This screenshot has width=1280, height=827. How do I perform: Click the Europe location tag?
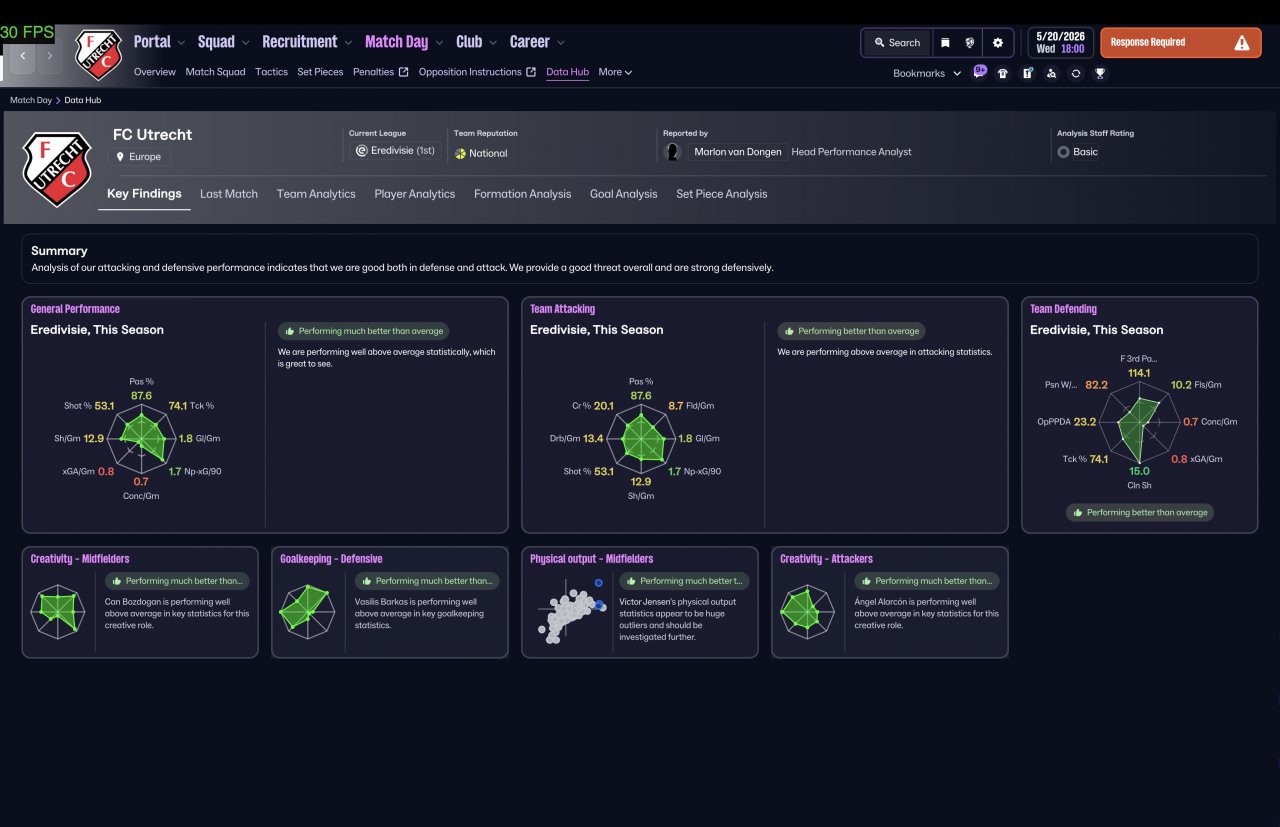click(x=139, y=157)
